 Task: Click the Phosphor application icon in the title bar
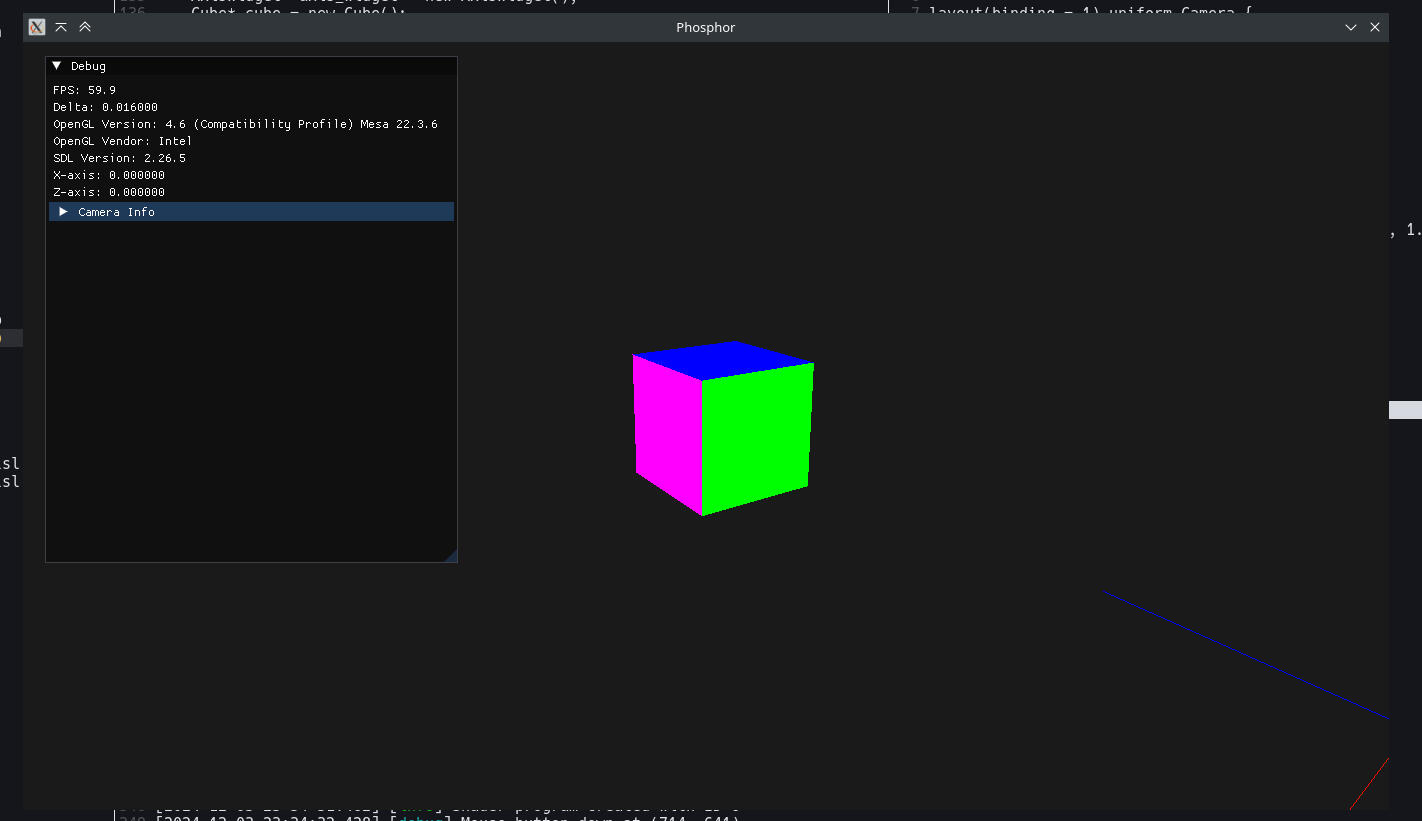click(36, 27)
